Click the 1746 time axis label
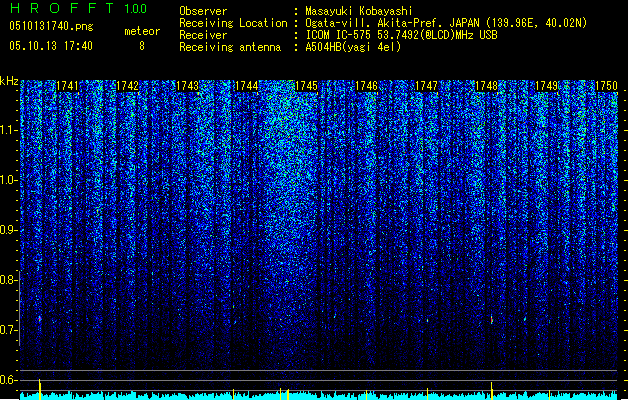The height and width of the screenshot is (400, 629). point(367,86)
